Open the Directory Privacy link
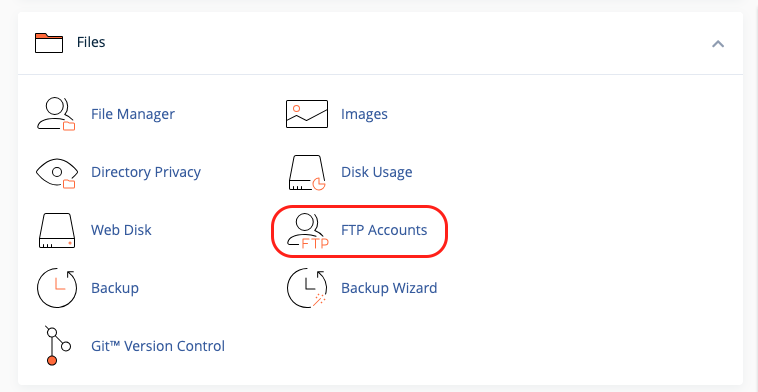The image size is (758, 392). (146, 172)
